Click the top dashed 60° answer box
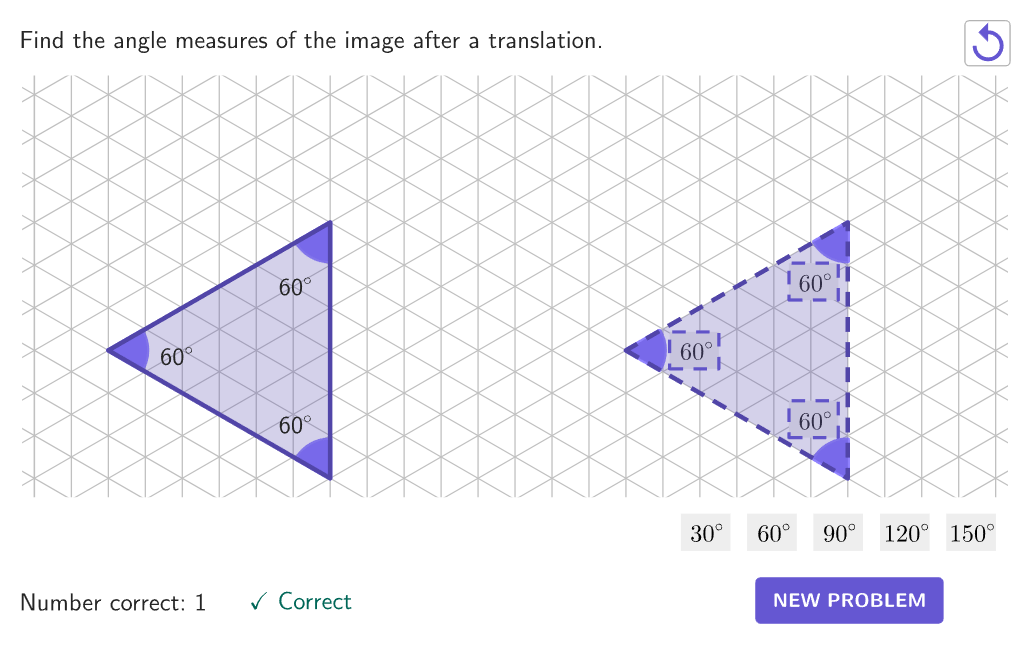The width and height of the screenshot is (1032, 645). click(x=814, y=282)
